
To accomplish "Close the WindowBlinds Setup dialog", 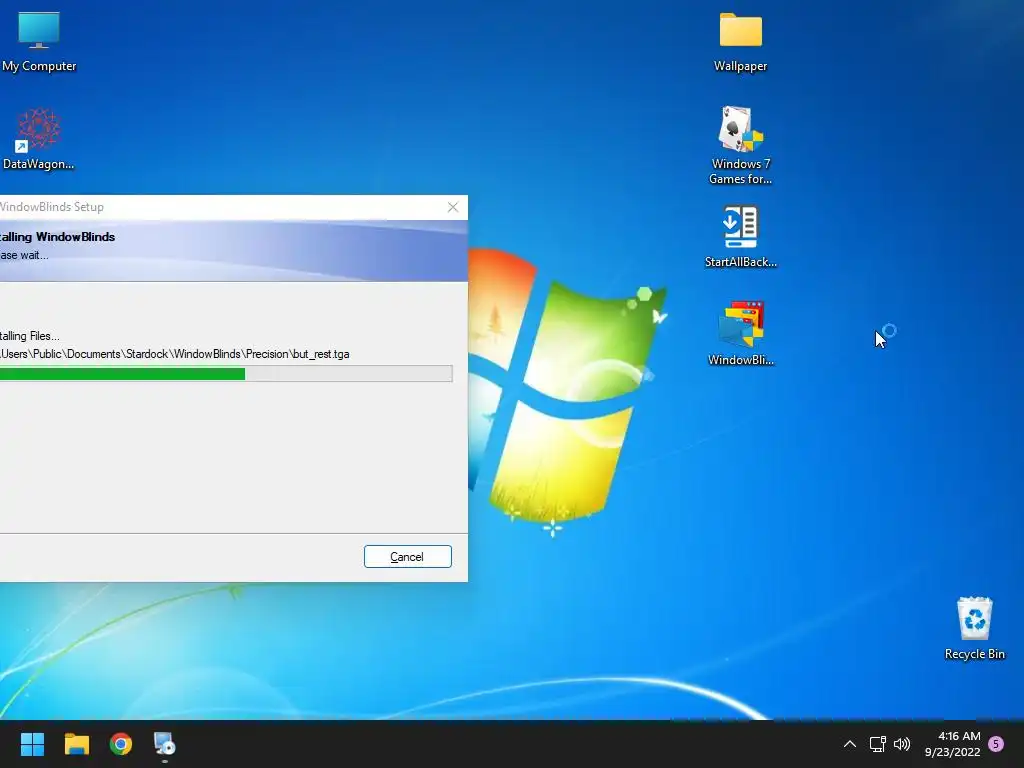I will coord(453,207).
